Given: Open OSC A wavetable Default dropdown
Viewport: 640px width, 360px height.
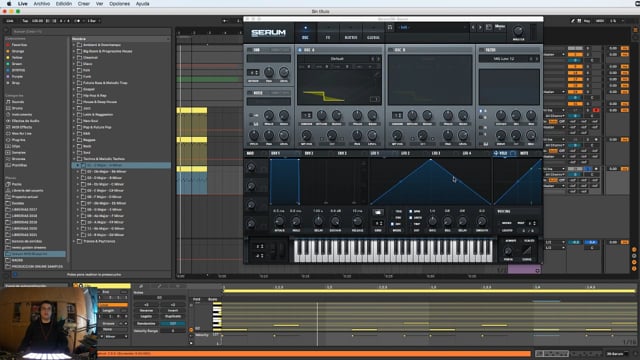Looking at the screenshot, I should pos(337,59).
